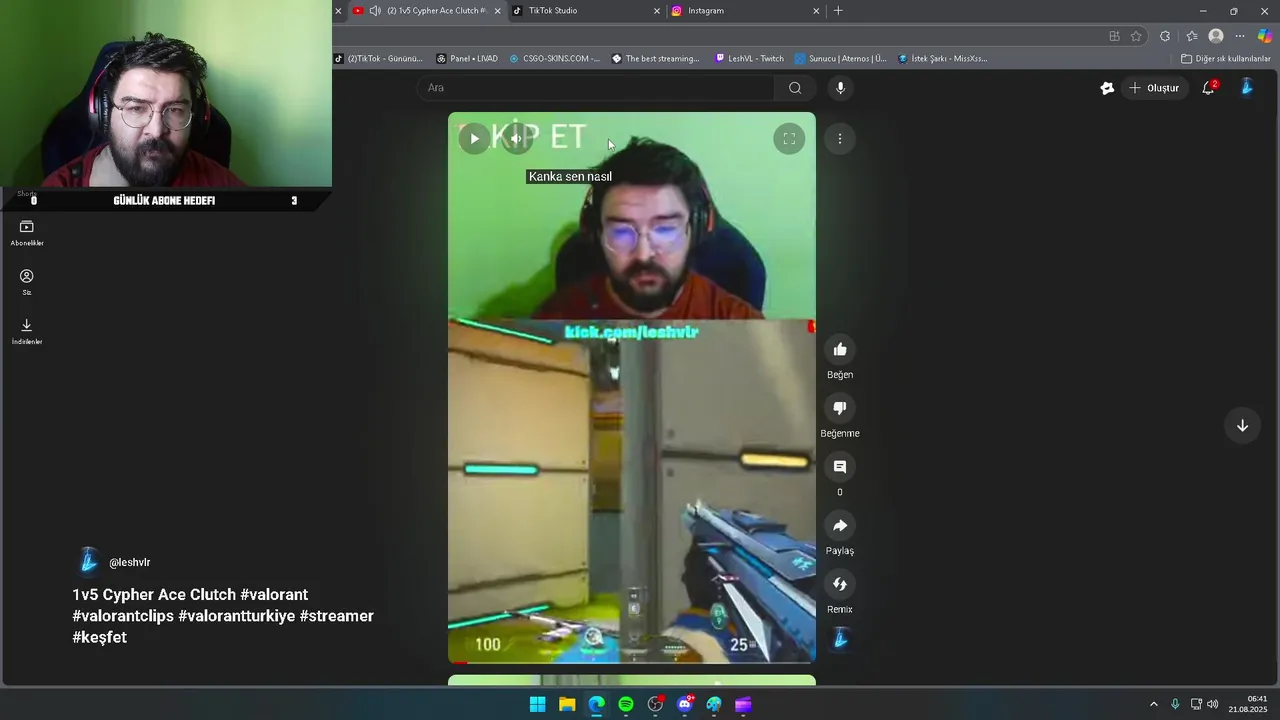1280x720 pixels.
Task: Open the CSGO-SKINS.COM bookmark
Action: point(554,59)
